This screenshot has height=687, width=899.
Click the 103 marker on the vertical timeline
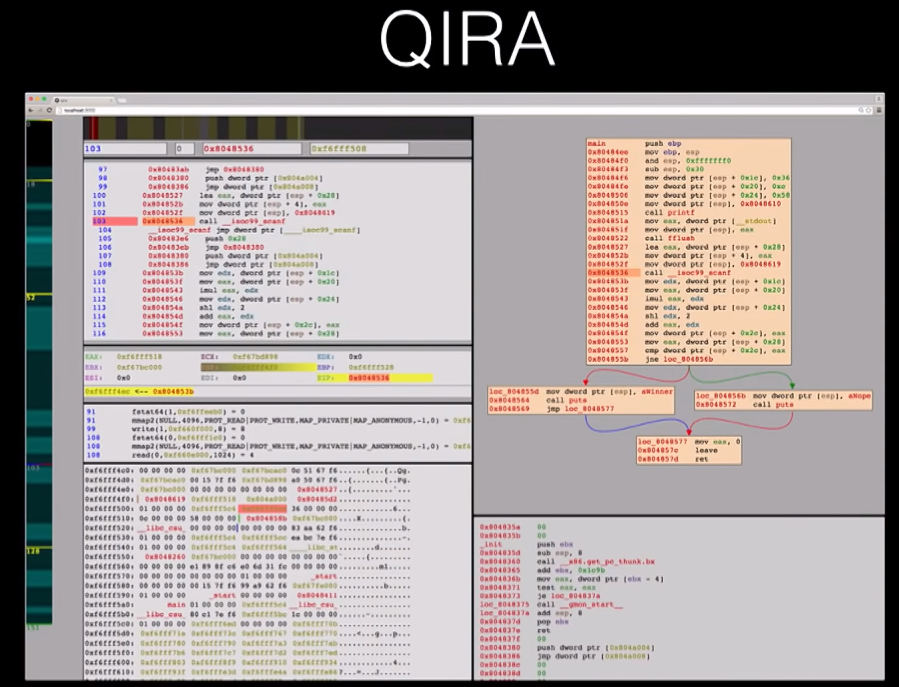pos(33,468)
